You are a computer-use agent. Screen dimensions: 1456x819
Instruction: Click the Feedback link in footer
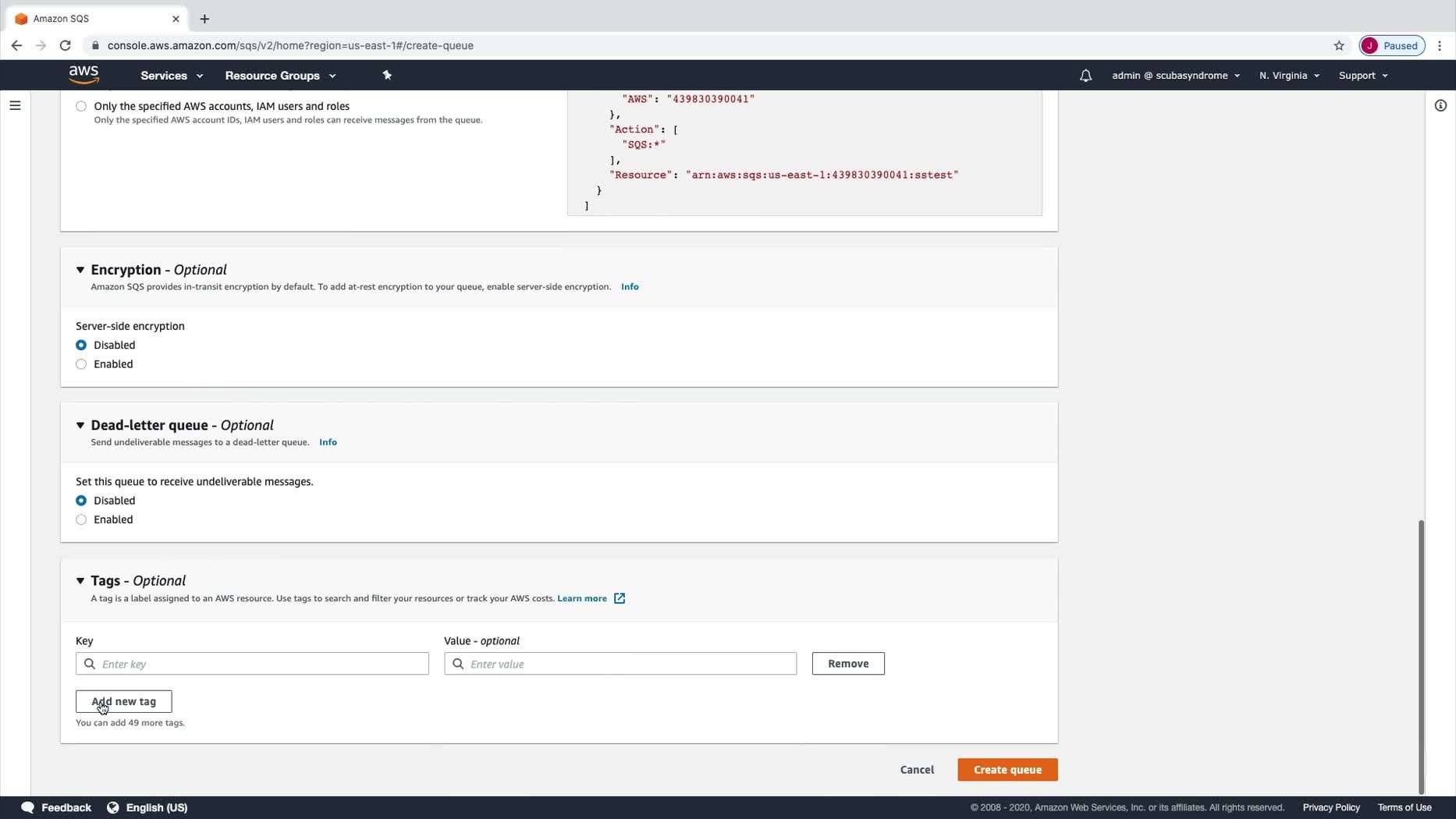tap(66, 807)
